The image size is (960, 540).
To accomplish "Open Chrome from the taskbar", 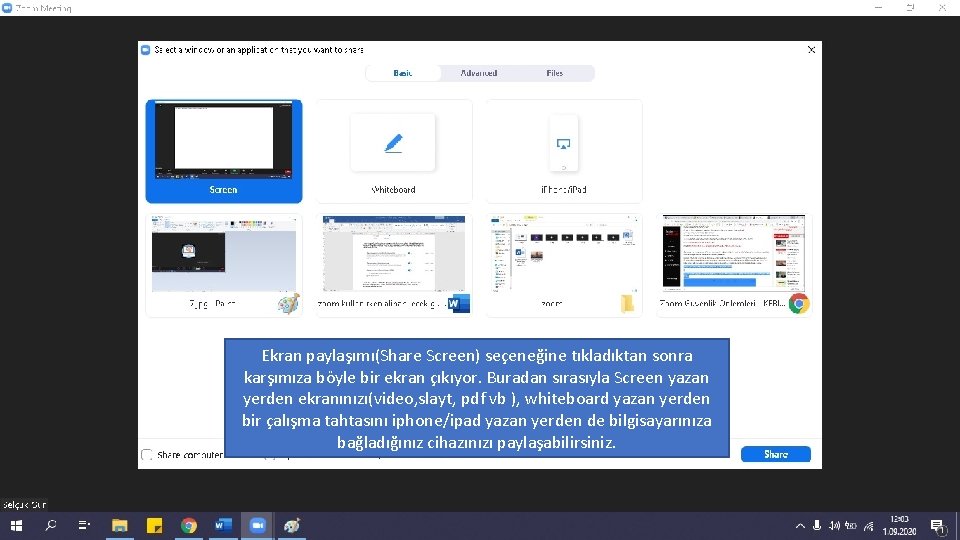I will tap(189, 525).
